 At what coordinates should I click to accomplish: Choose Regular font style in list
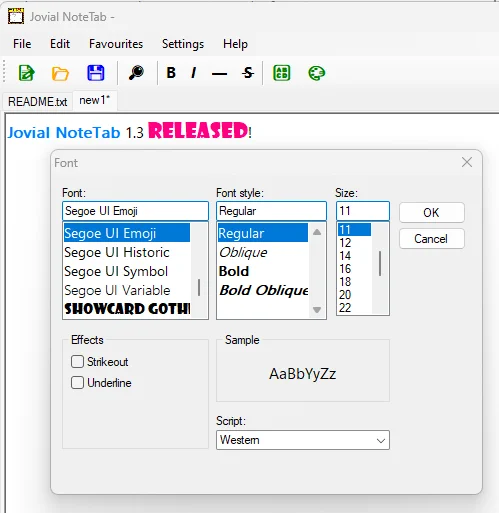263,233
